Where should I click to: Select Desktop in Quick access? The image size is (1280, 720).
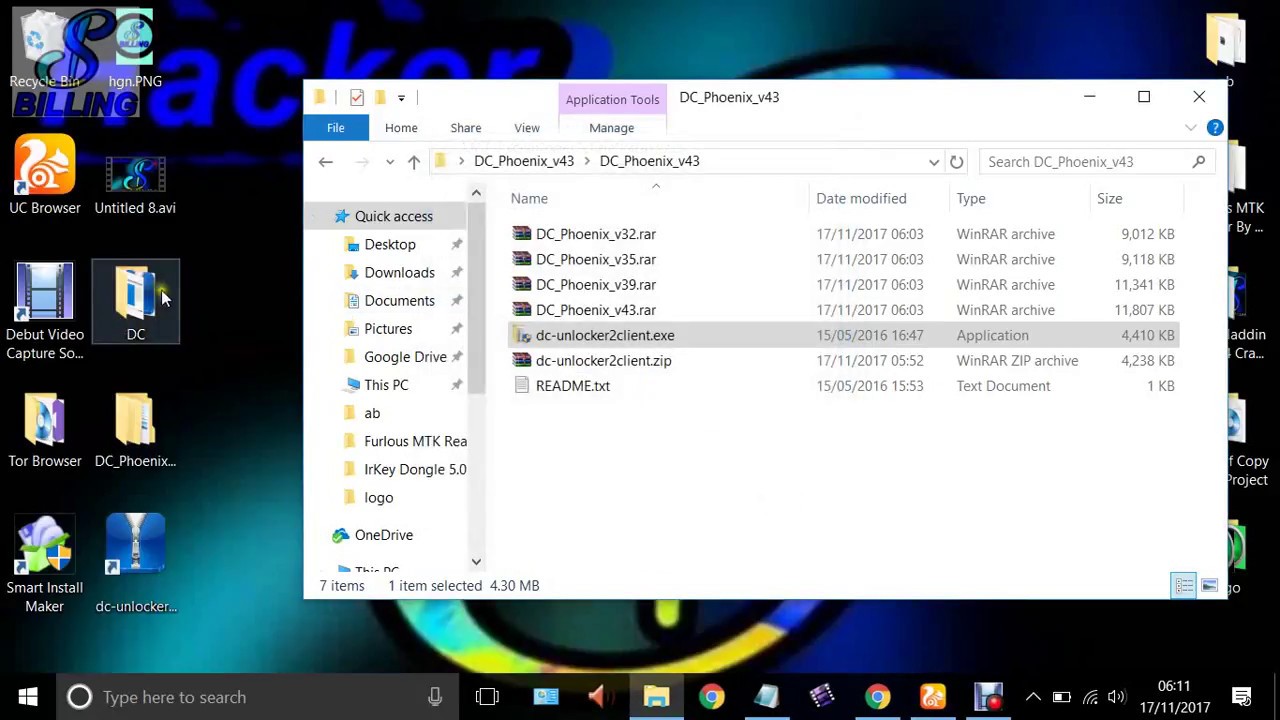[390, 244]
